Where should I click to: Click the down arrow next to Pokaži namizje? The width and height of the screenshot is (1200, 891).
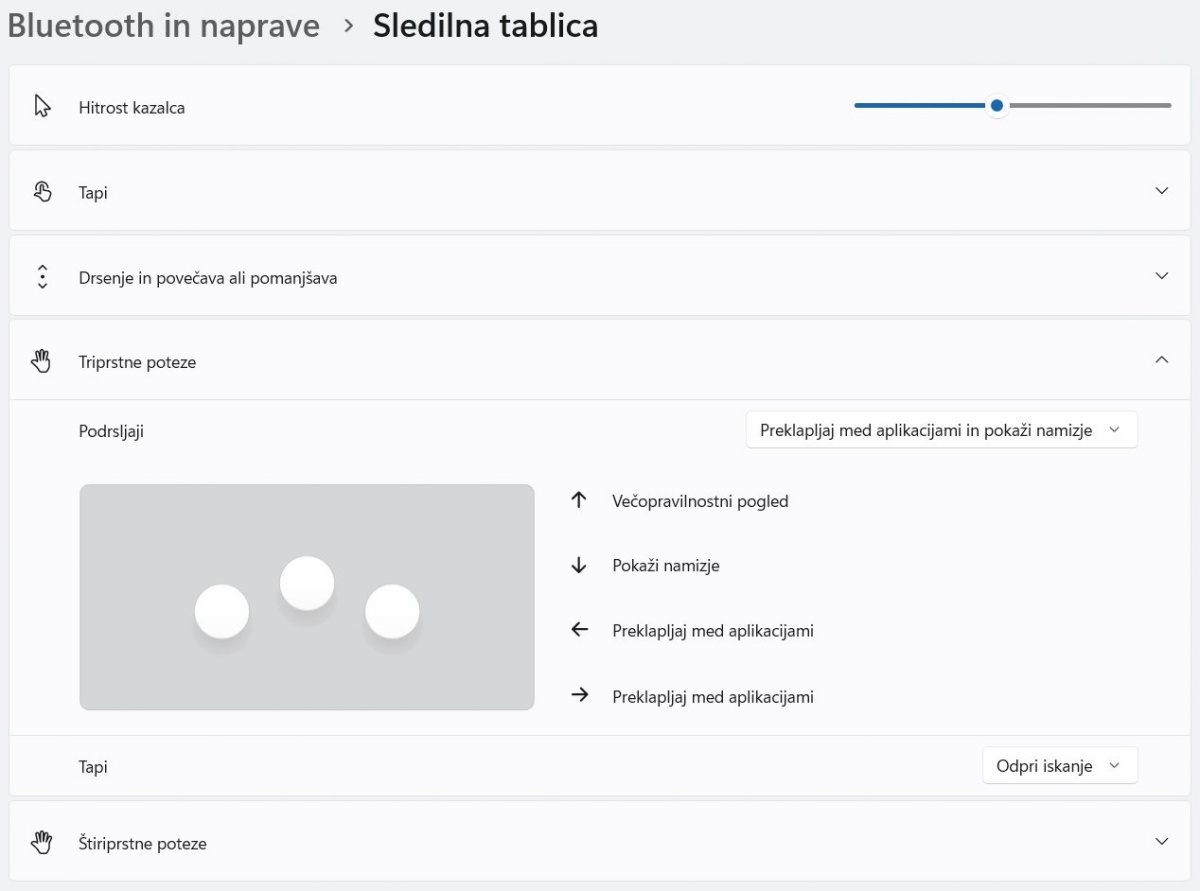click(x=579, y=566)
